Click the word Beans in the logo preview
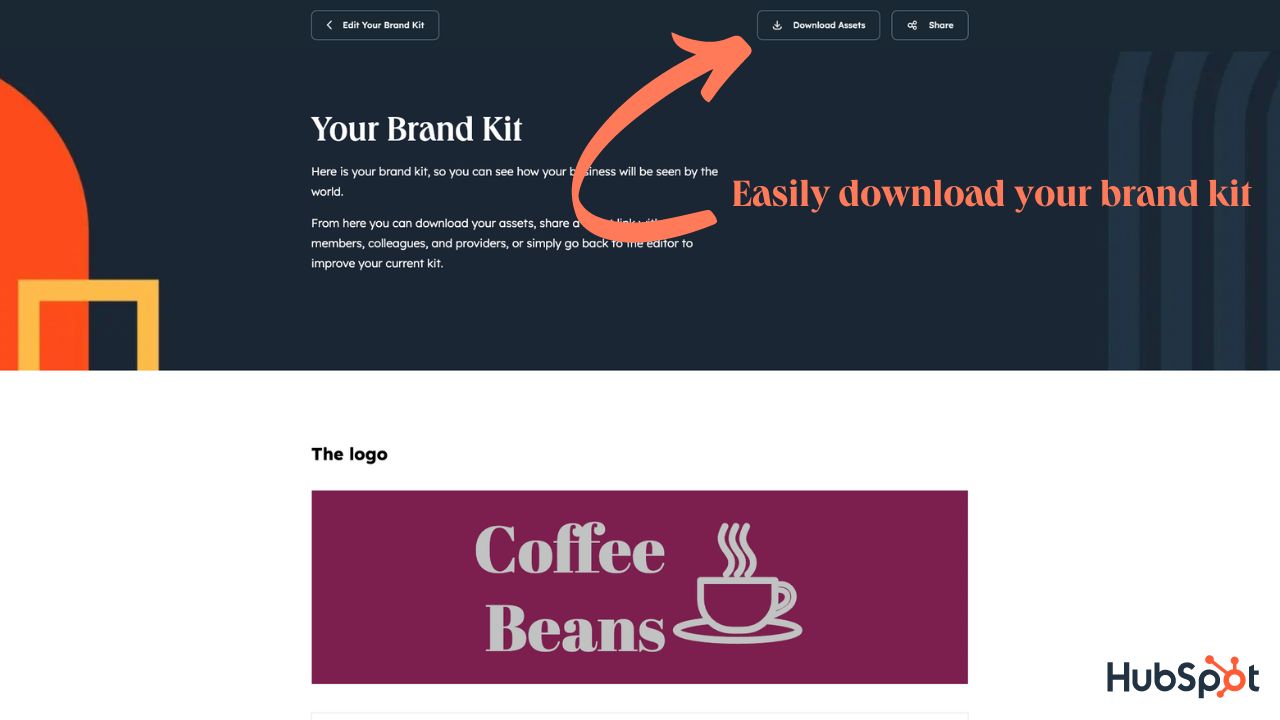 tap(575, 627)
